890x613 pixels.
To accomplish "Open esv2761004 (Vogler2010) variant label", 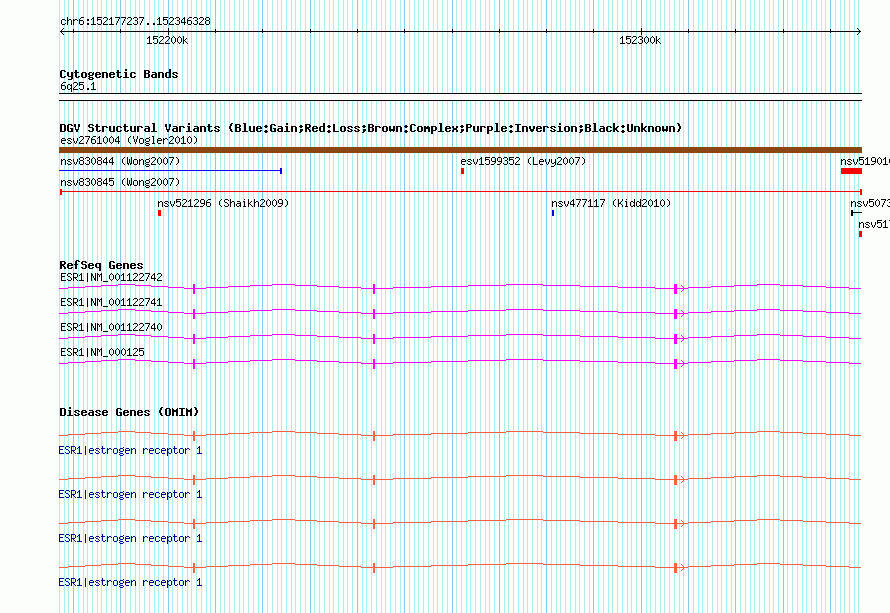I will [129, 140].
